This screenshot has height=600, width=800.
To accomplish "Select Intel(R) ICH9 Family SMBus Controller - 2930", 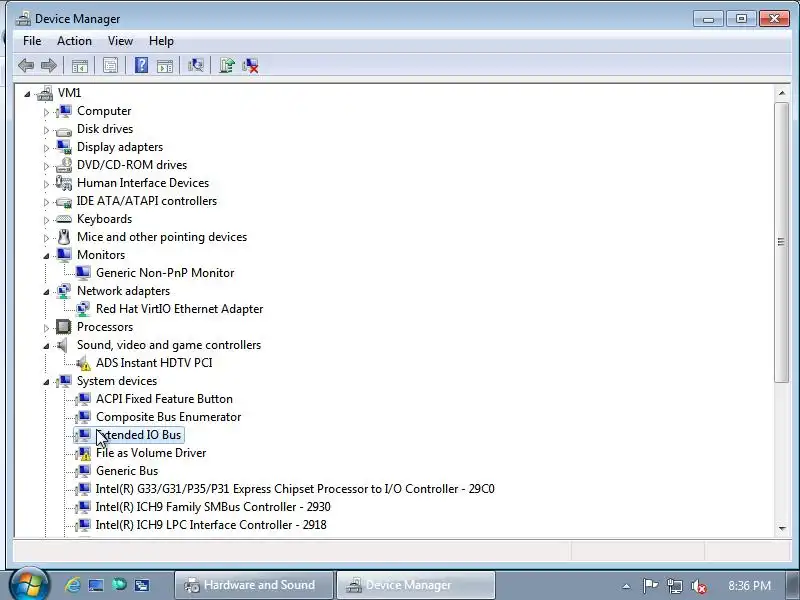I will pyautogui.click(x=213, y=507).
